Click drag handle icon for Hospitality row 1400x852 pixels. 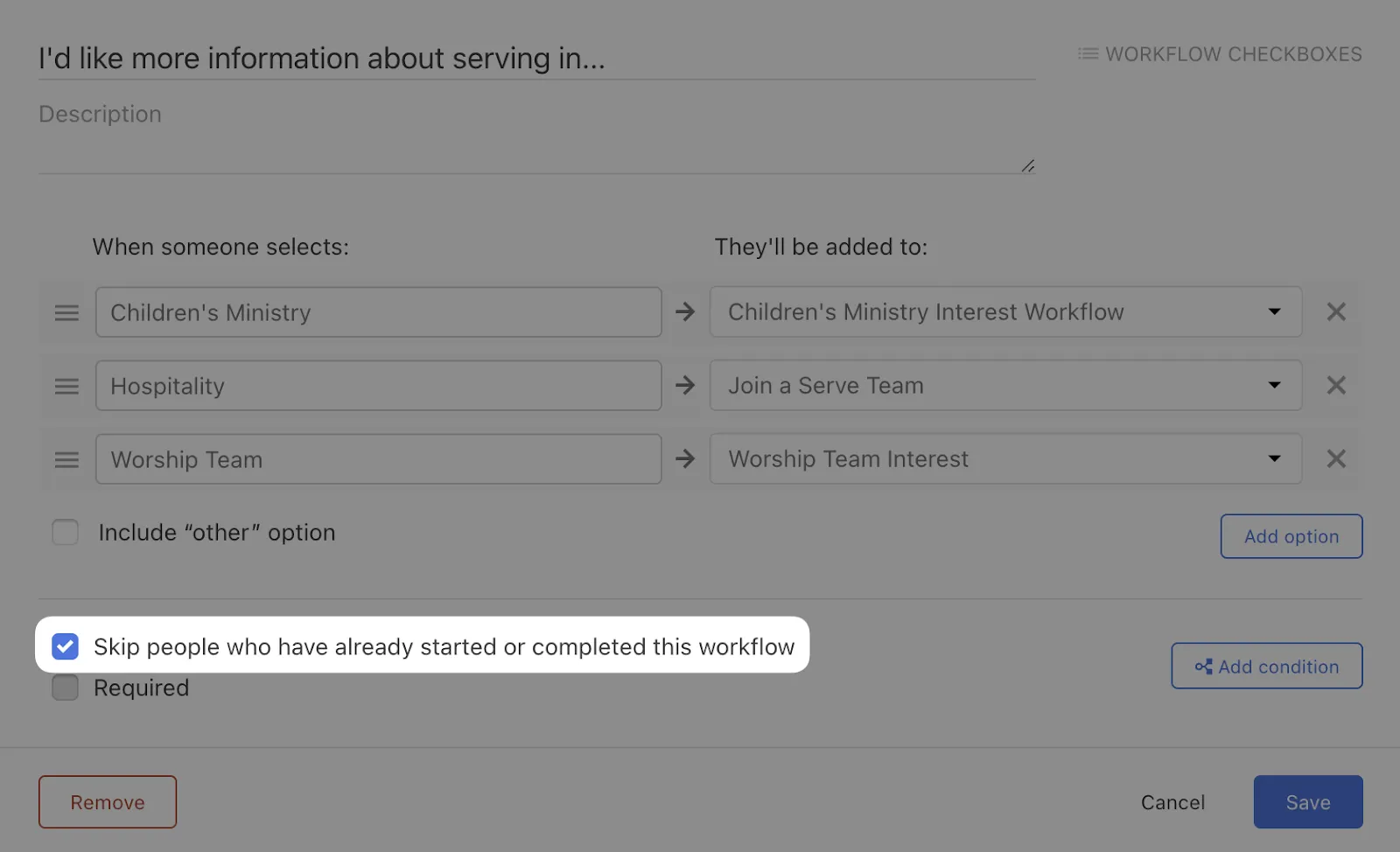66,386
